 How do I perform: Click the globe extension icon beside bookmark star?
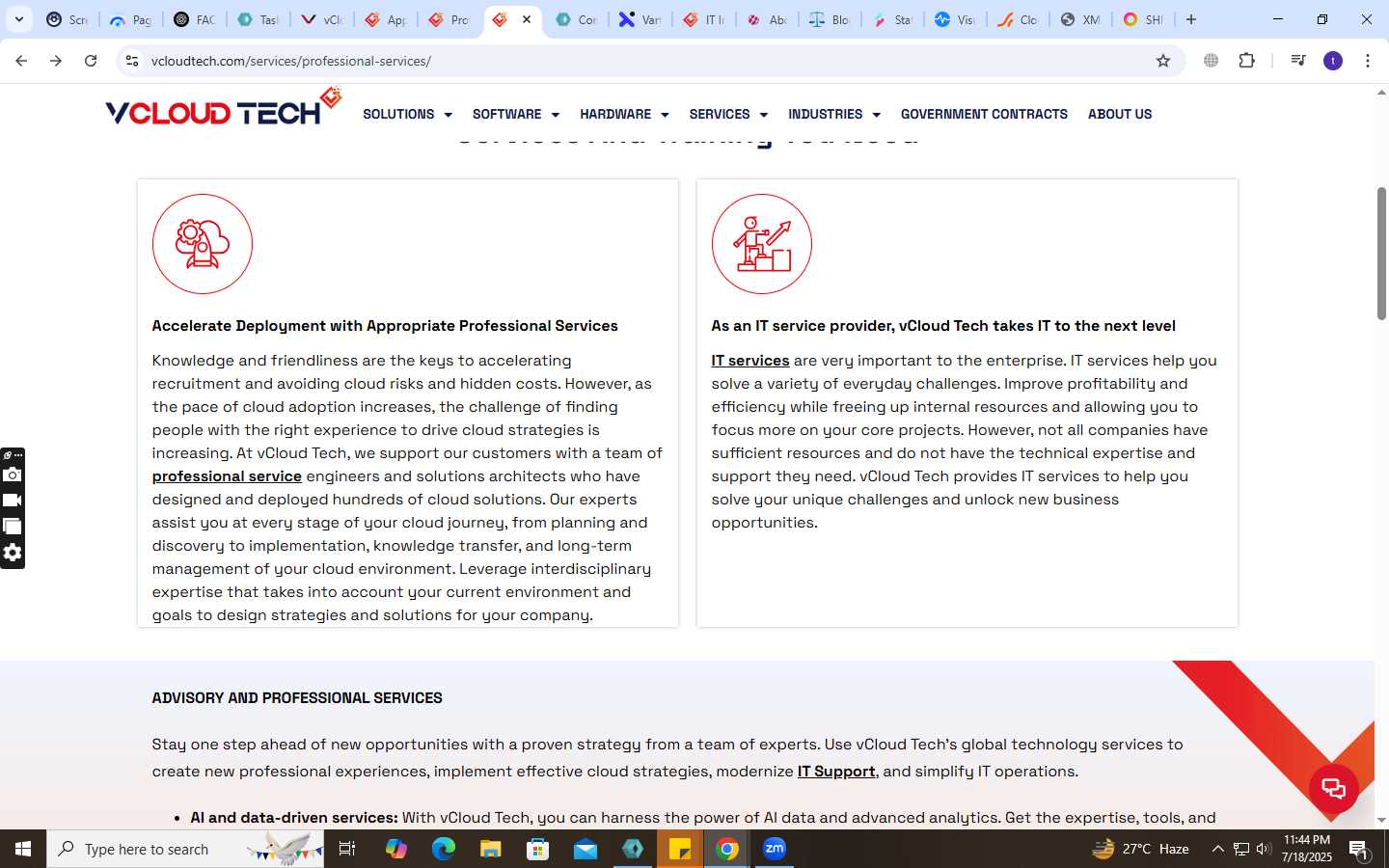point(1211,61)
